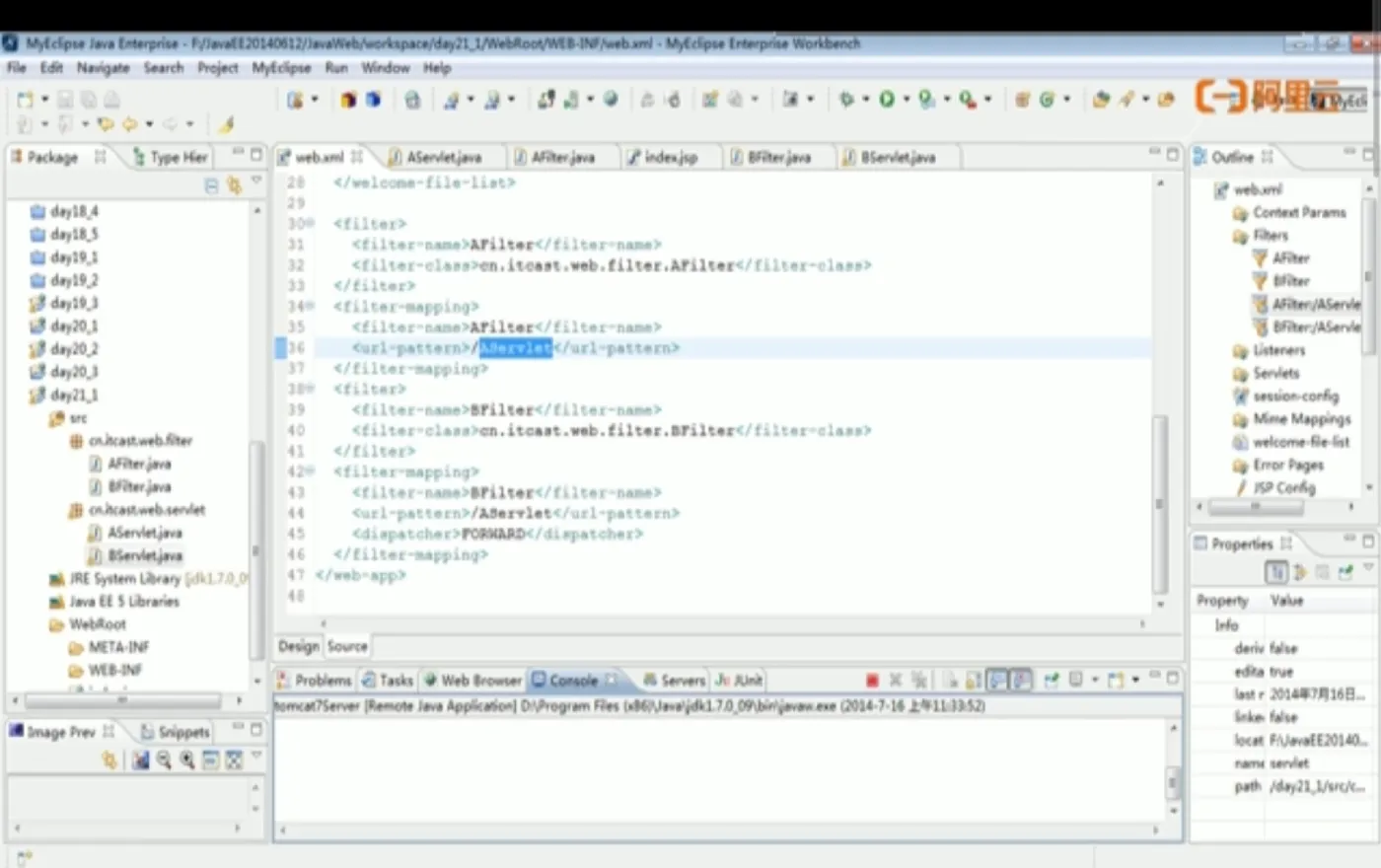
Task: Select WEB-INF folder in Package Explorer
Action: pyautogui.click(x=106, y=670)
